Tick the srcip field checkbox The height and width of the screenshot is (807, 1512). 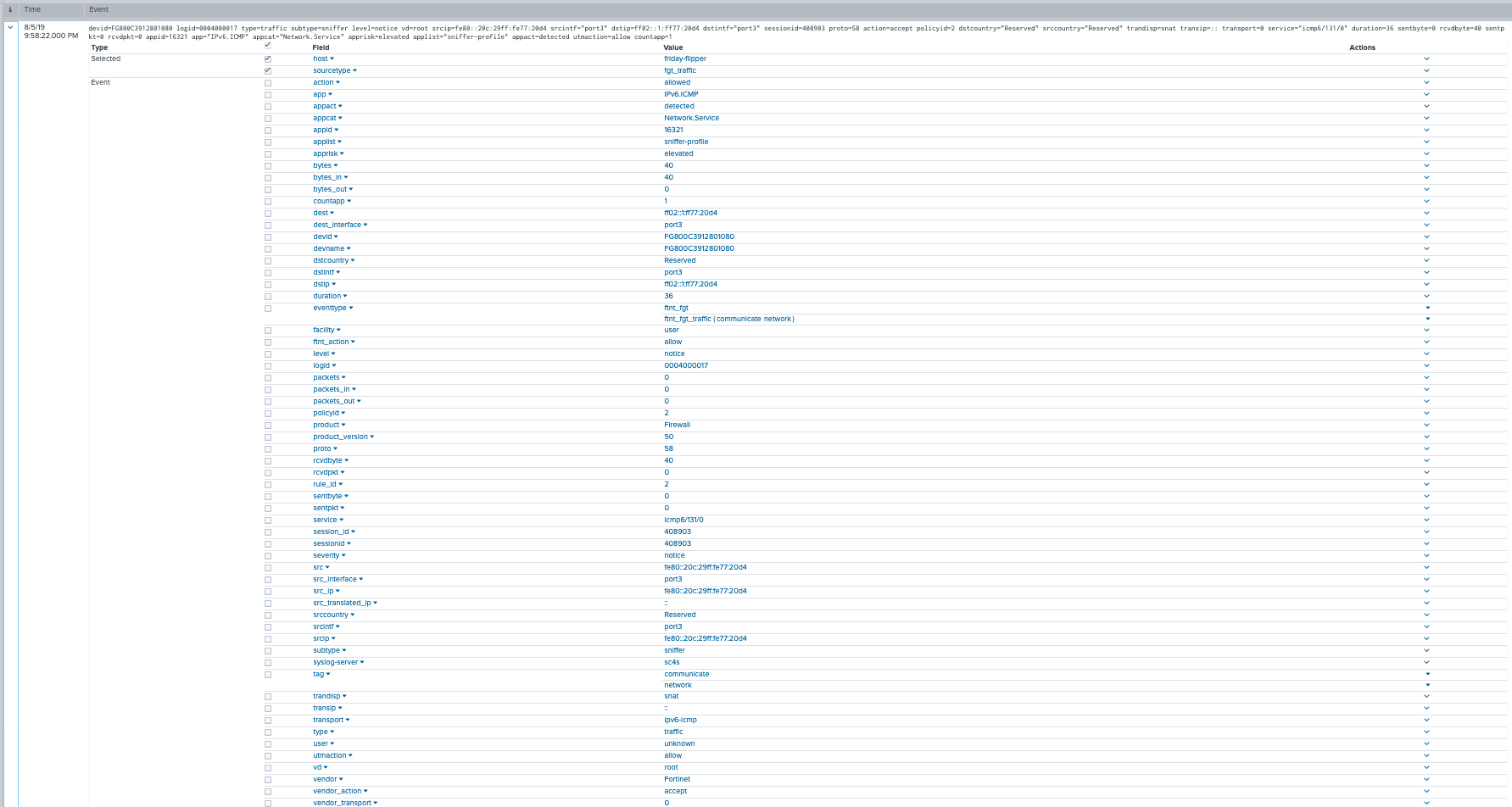click(268, 639)
